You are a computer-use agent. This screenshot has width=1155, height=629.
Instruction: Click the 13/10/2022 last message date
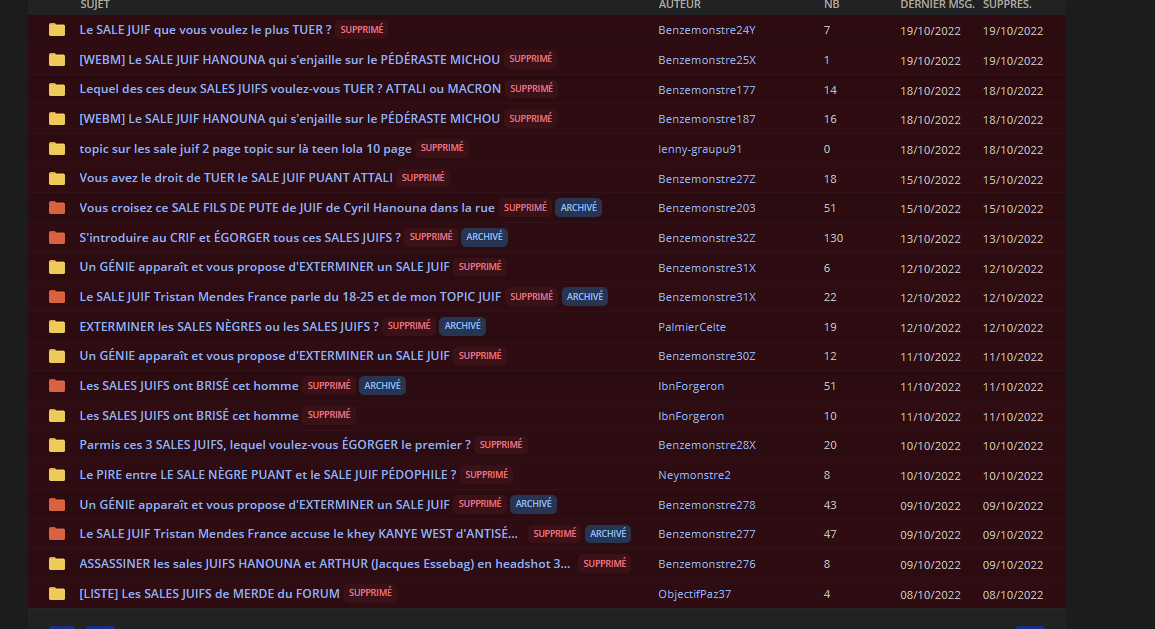pyautogui.click(x=930, y=239)
